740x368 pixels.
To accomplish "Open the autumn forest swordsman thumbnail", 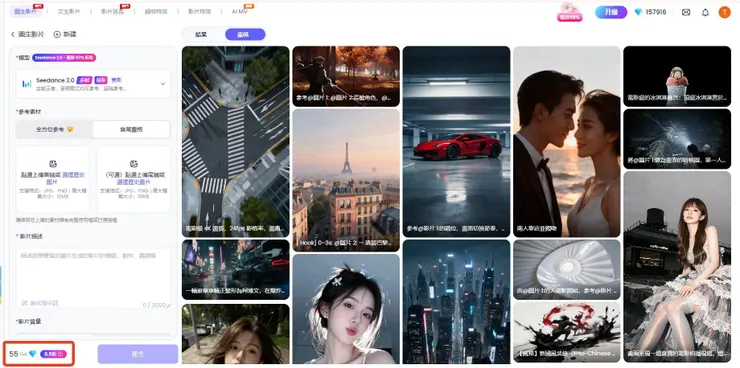I will click(346, 76).
